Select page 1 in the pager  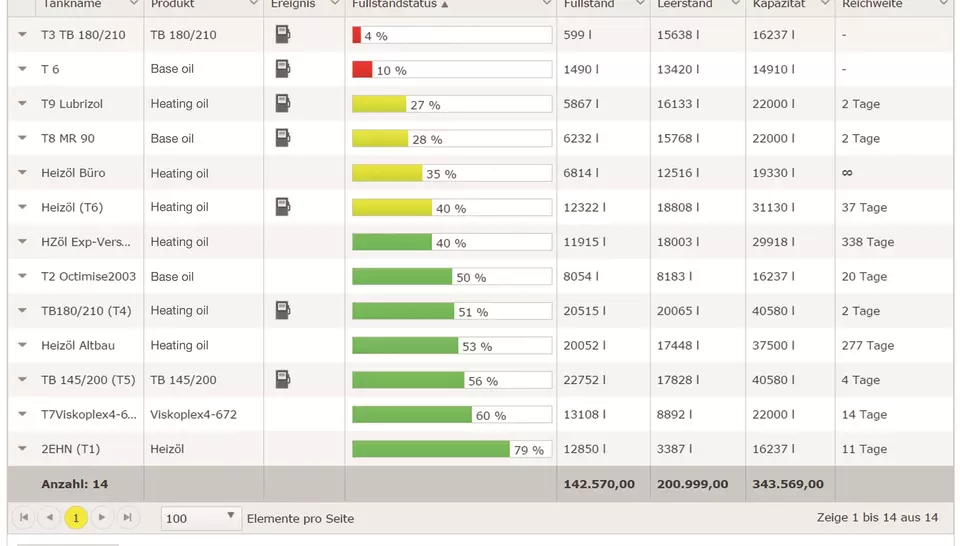pyautogui.click(x=76, y=517)
